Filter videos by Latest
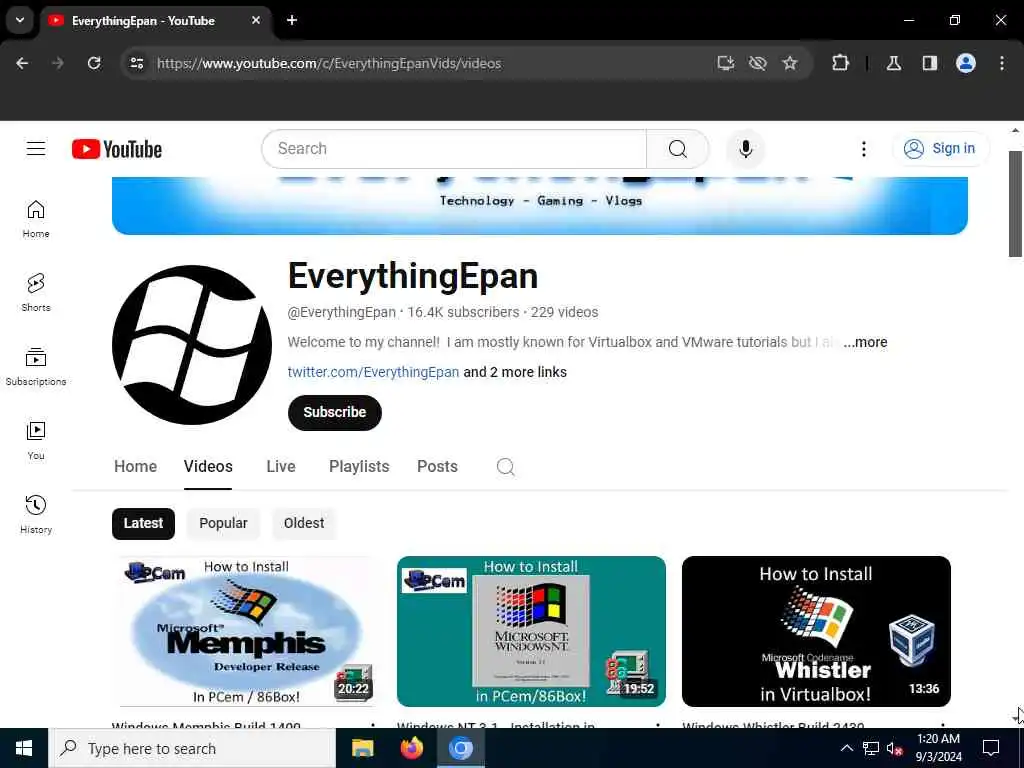This screenshot has width=1024, height=768. (143, 524)
